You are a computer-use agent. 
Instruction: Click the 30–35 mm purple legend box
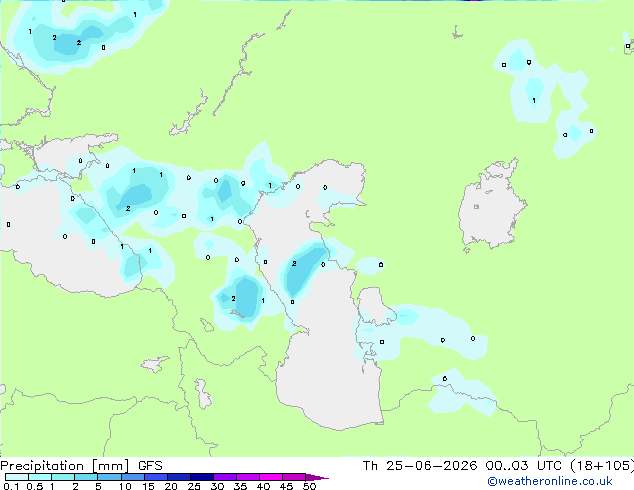(224, 477)
